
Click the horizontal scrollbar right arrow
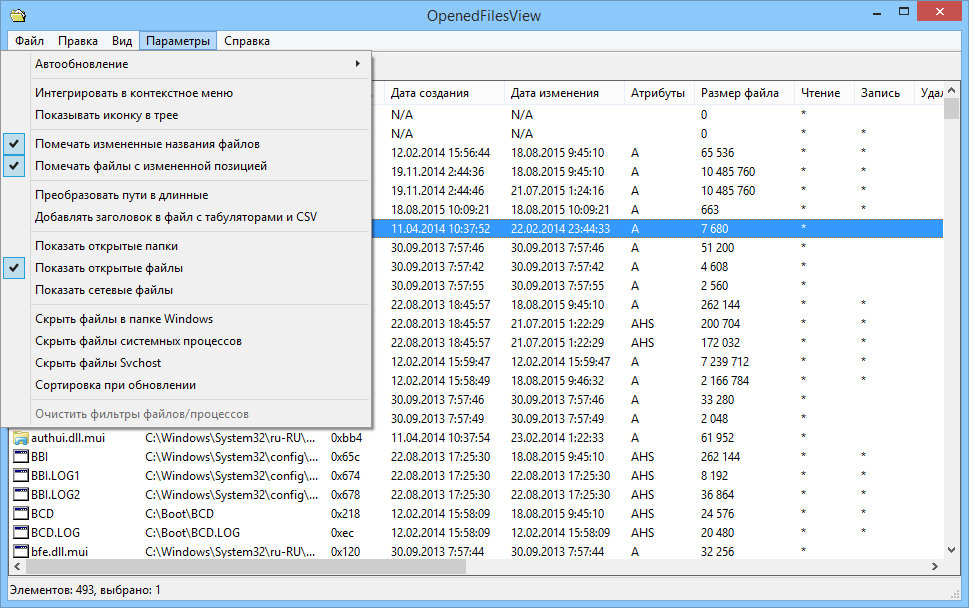click(x=934, y=566)
